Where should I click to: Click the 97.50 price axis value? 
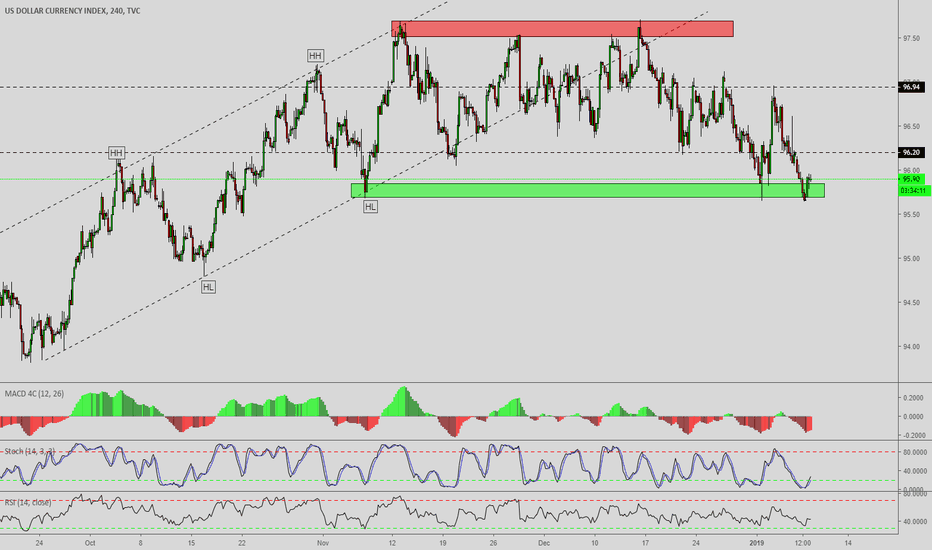911,38
